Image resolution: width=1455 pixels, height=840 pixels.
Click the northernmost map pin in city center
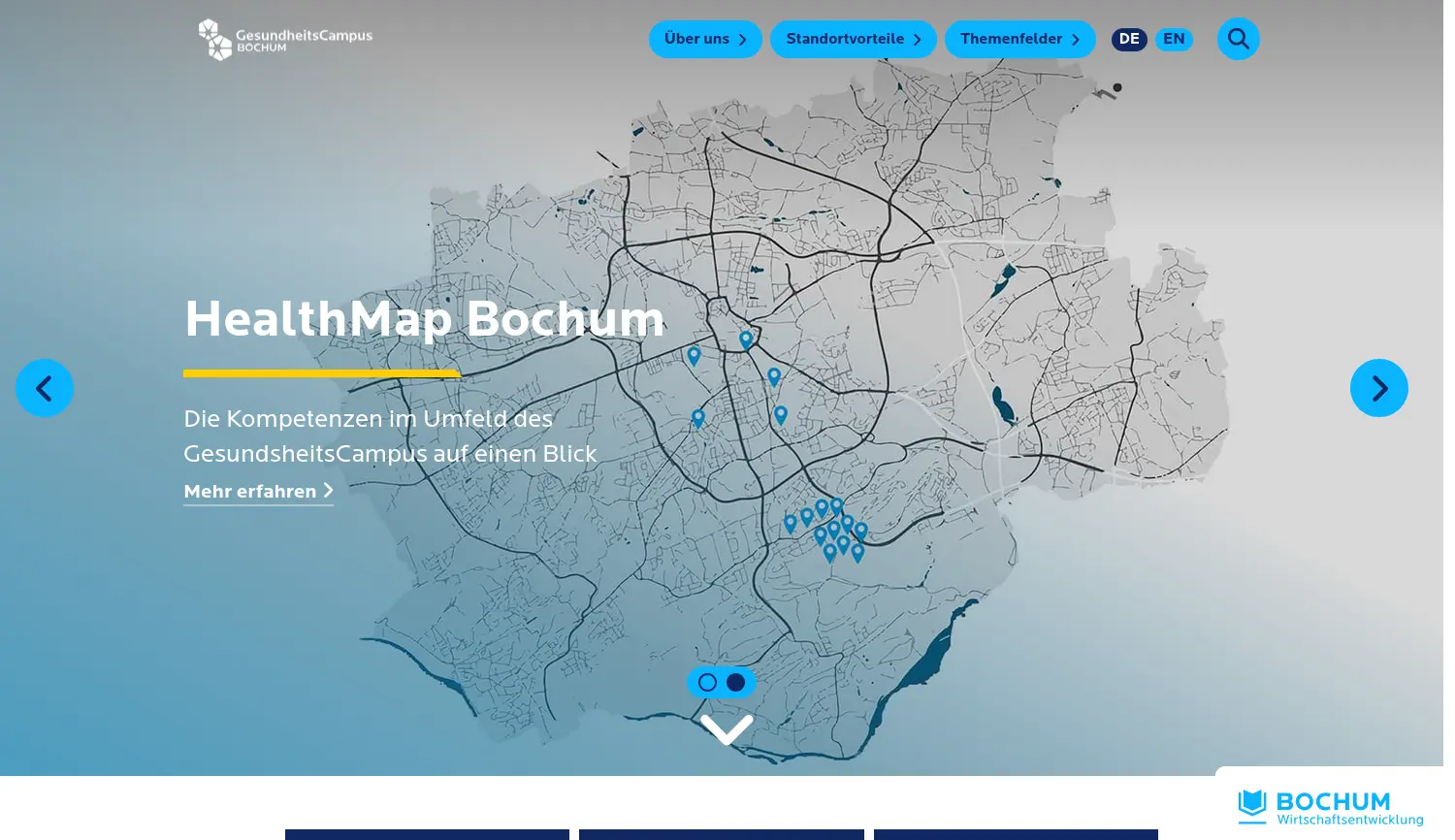pos(746,339)
